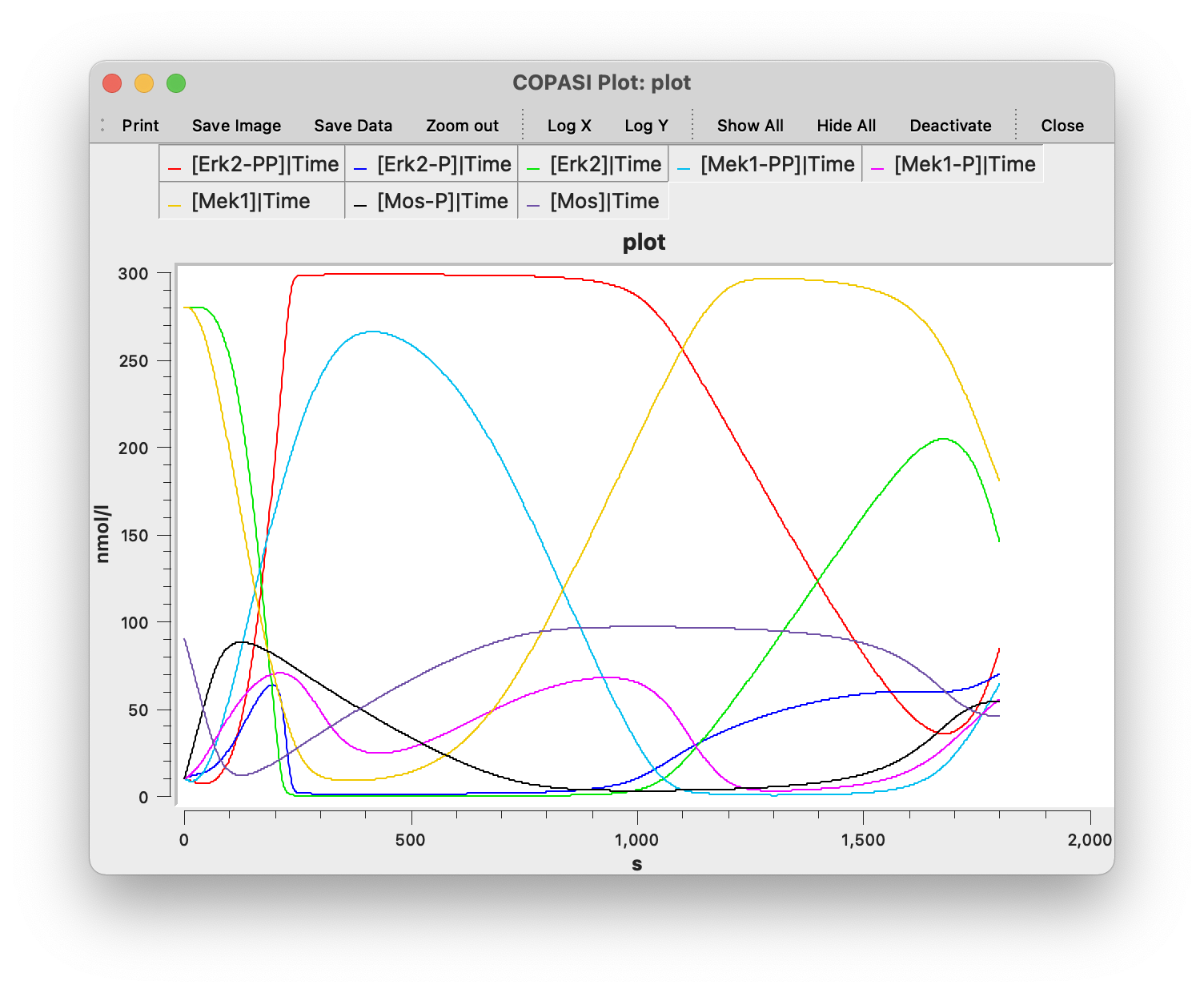Image resolution: width=1204 pixels, height=993 pixels.
Task: Click the toolbar drag handle beside Print
Action: [x=102, y=126]
